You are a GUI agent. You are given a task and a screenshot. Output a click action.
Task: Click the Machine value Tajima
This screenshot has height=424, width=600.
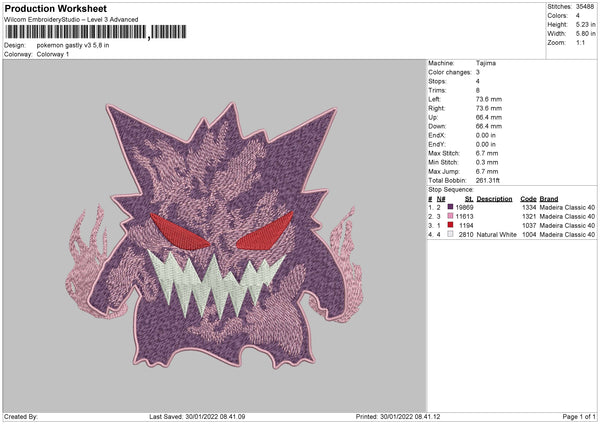tap(487, 63)
